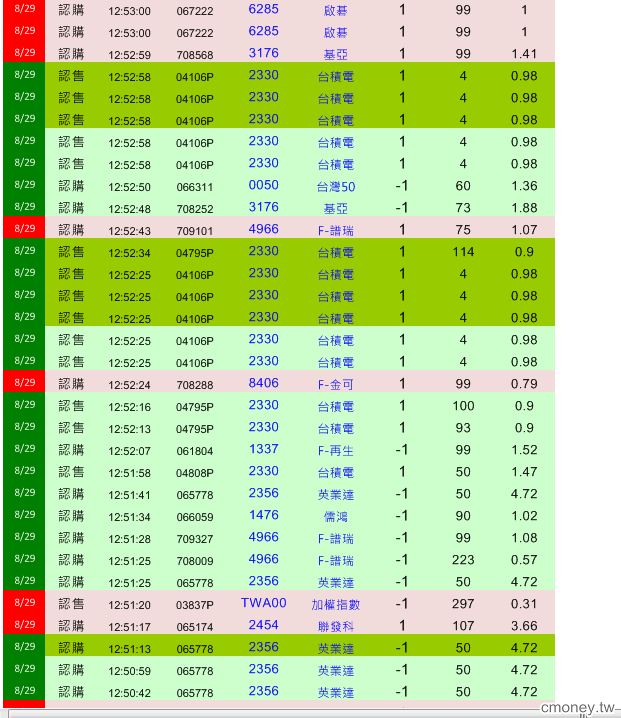Click the time cell 12:50:42
The height and width of the screenshot is (718, 621).
(129, 692)
